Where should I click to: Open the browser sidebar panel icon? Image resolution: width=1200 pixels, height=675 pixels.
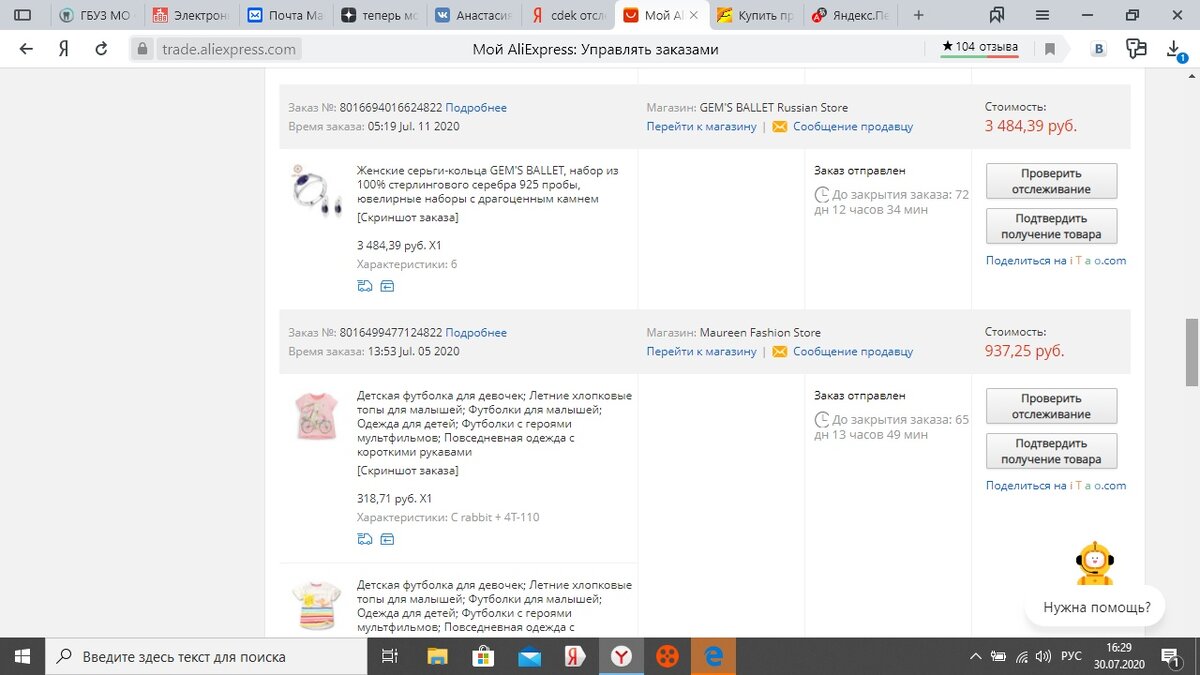pyautogui.click(x=23, y=15)
